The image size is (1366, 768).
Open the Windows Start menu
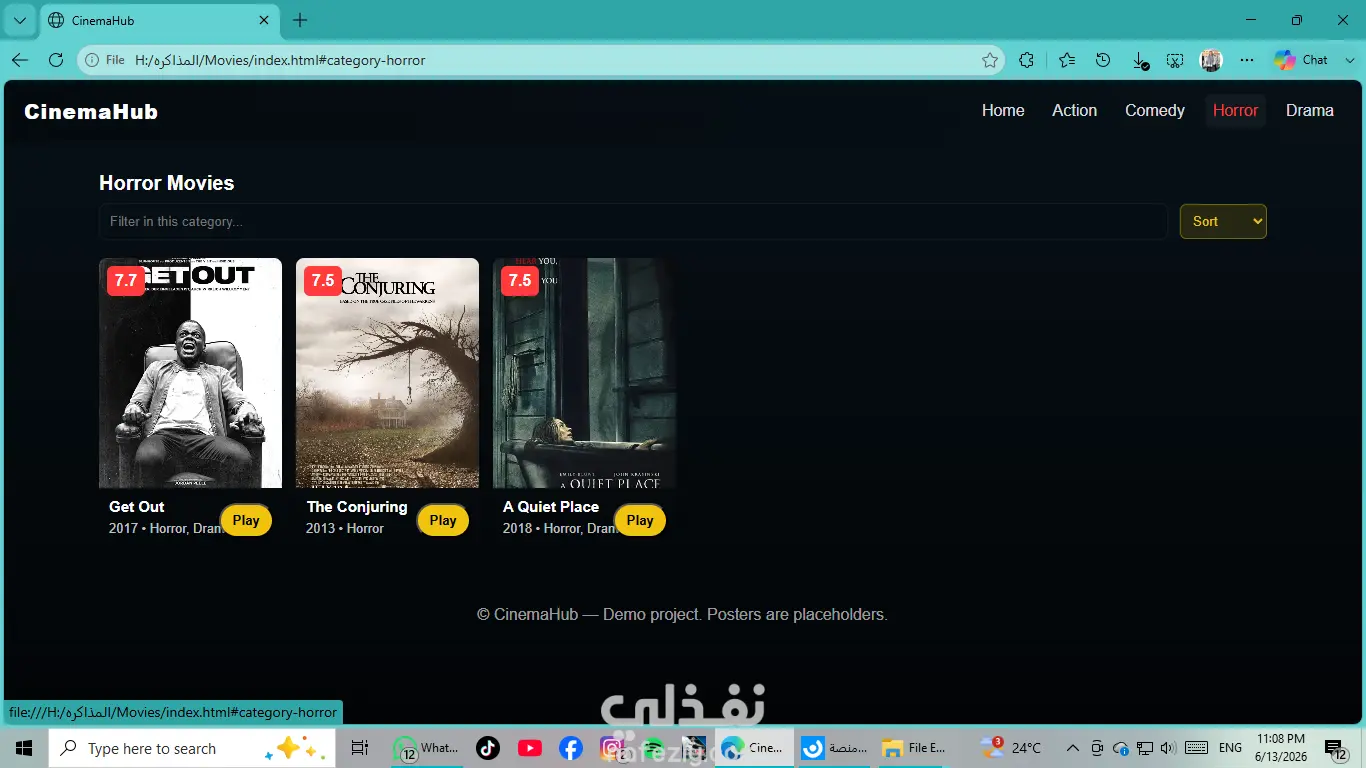coord(24,748)
